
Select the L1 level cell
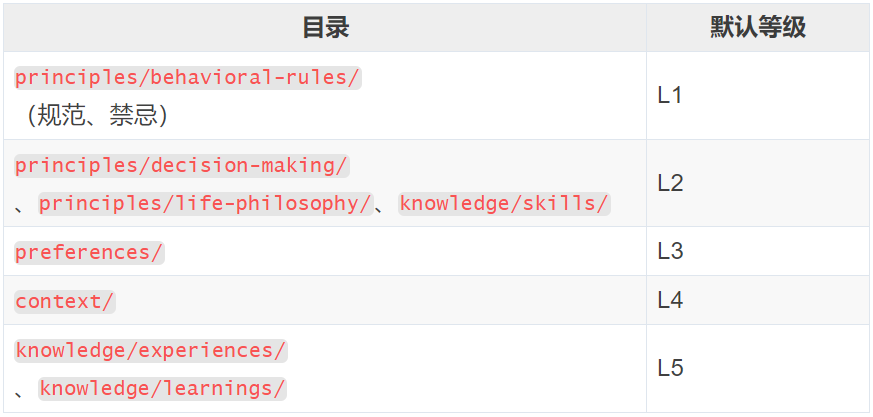tap(758, 96)
